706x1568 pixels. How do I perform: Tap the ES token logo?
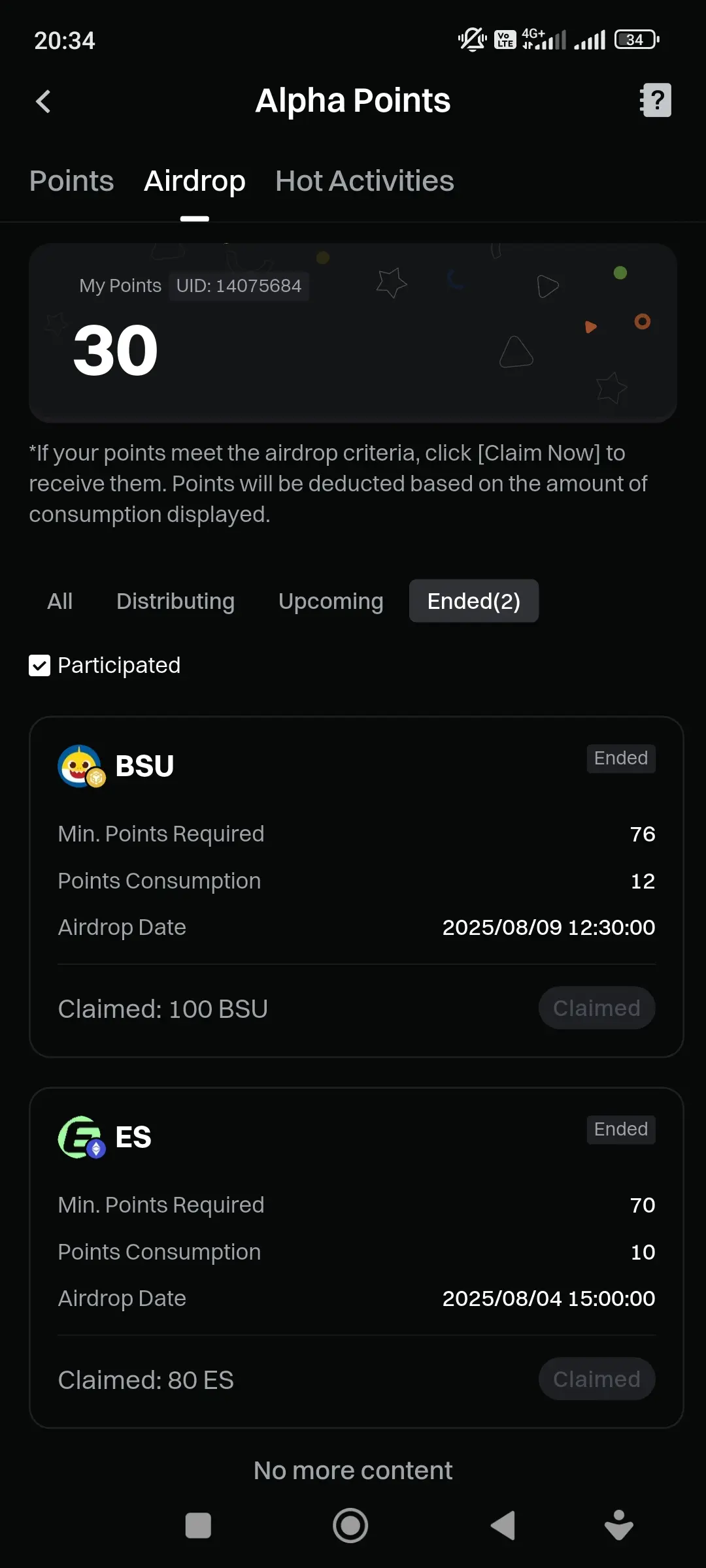pyautogui.click(x=81, y=1137)
